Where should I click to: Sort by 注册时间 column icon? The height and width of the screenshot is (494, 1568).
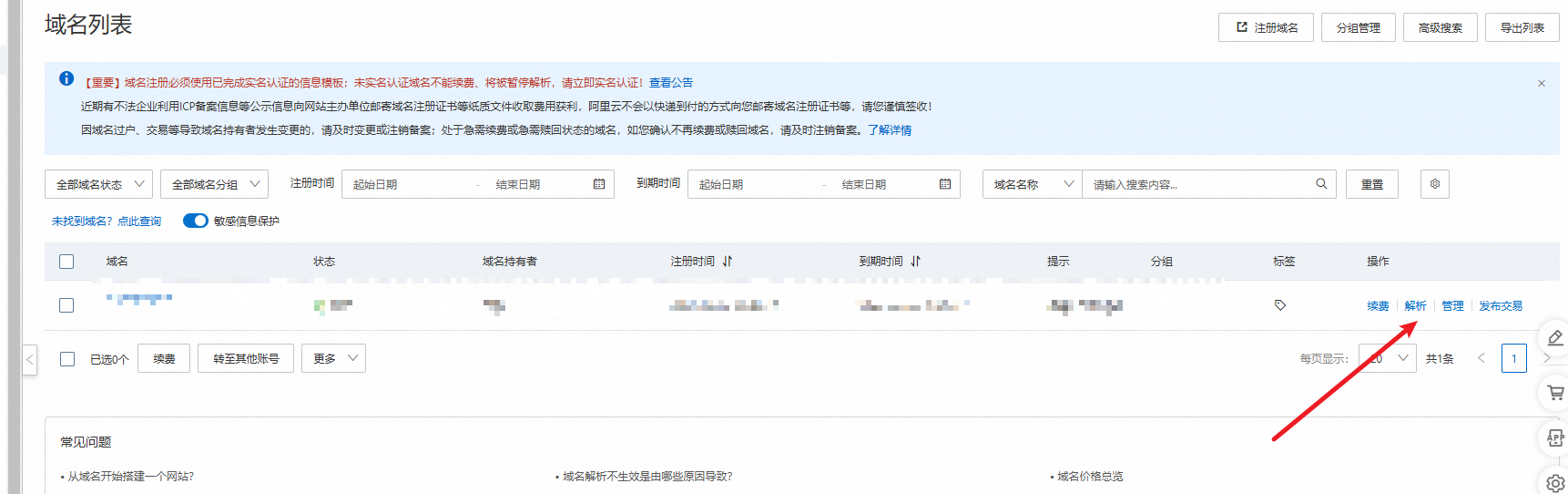tap(728, 262)
